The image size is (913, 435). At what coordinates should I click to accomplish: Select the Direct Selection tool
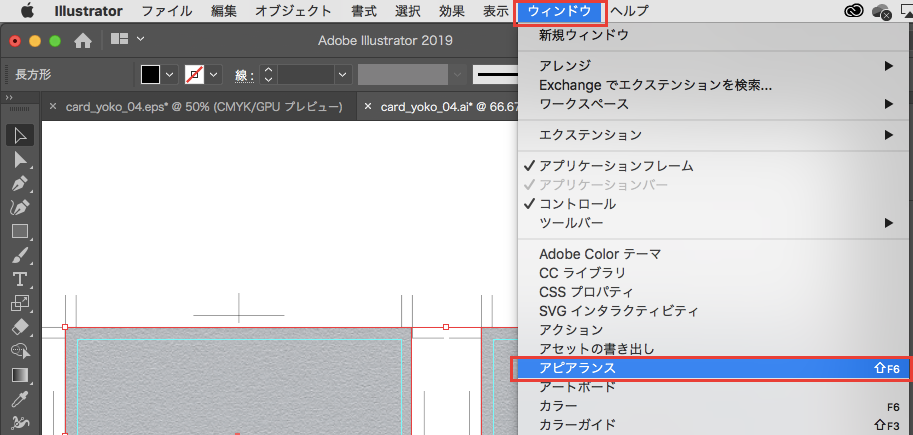coord(19,159)
